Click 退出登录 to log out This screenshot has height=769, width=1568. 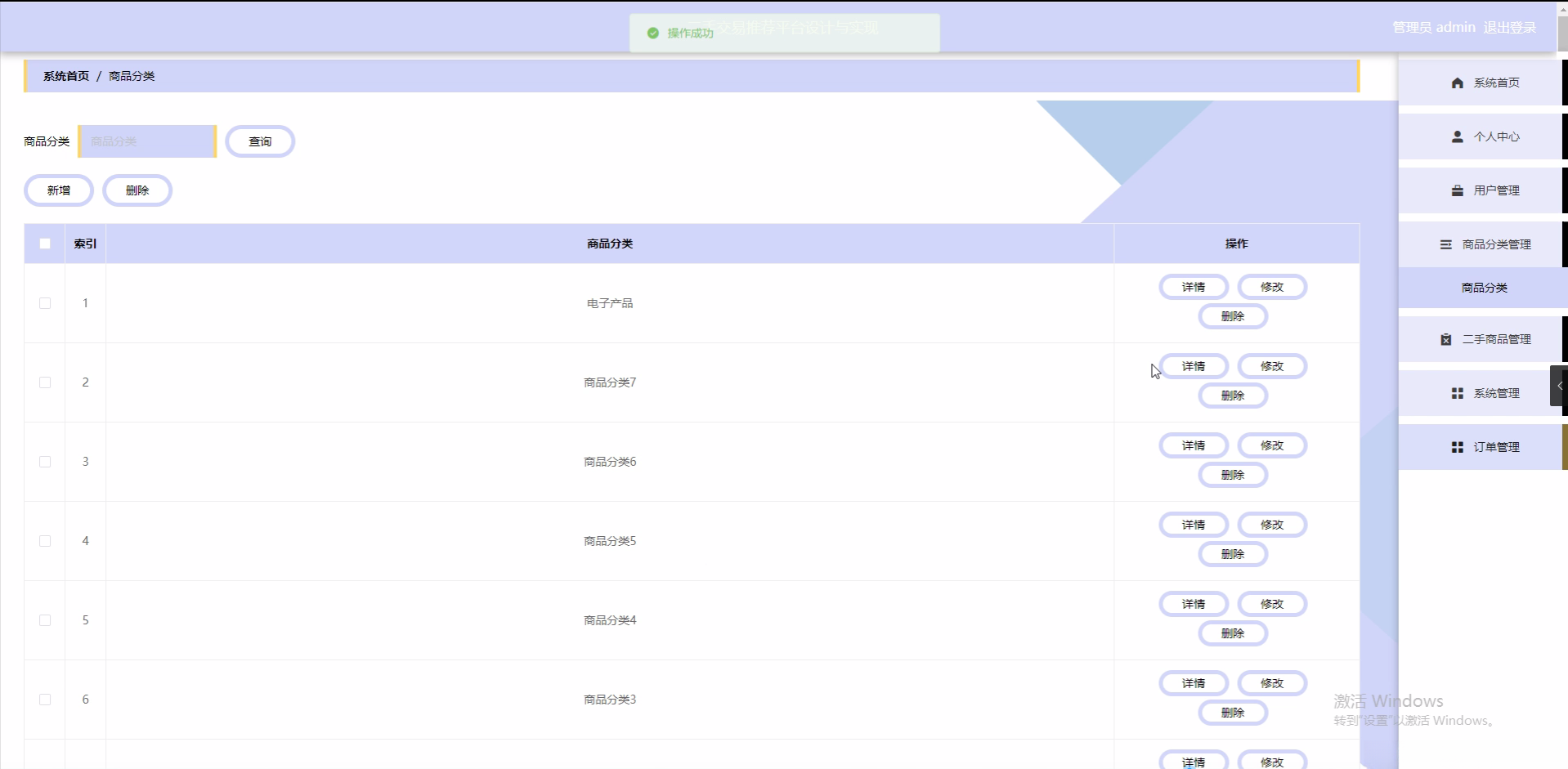[x=1509, y=27]
